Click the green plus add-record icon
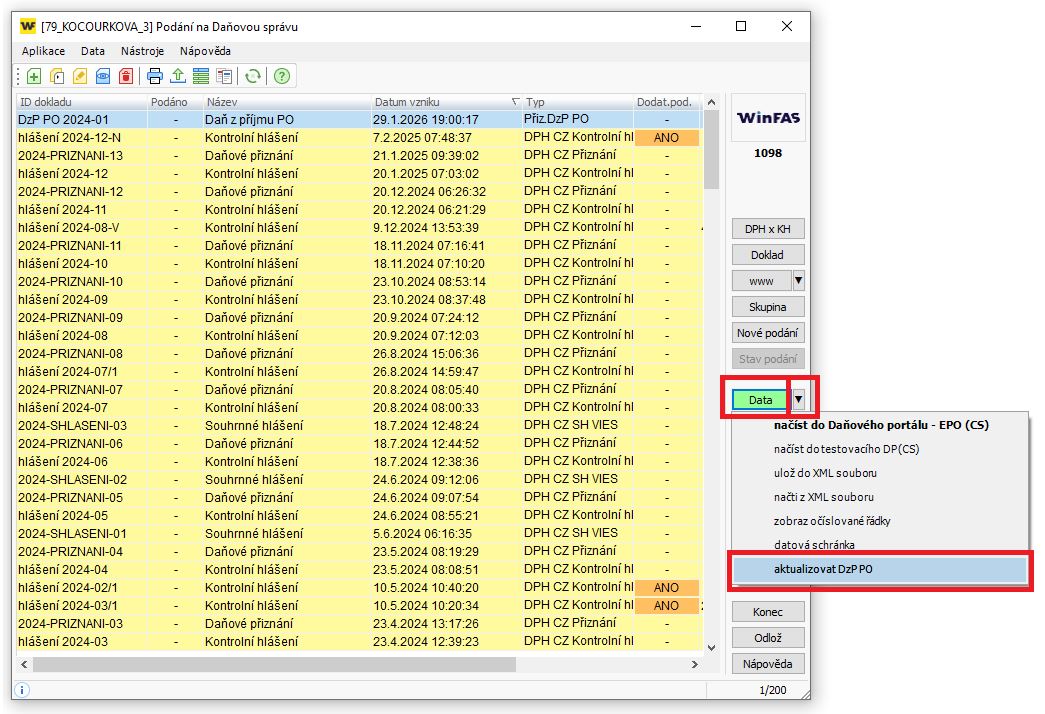The image size is (1045, 714). [34, 76]
